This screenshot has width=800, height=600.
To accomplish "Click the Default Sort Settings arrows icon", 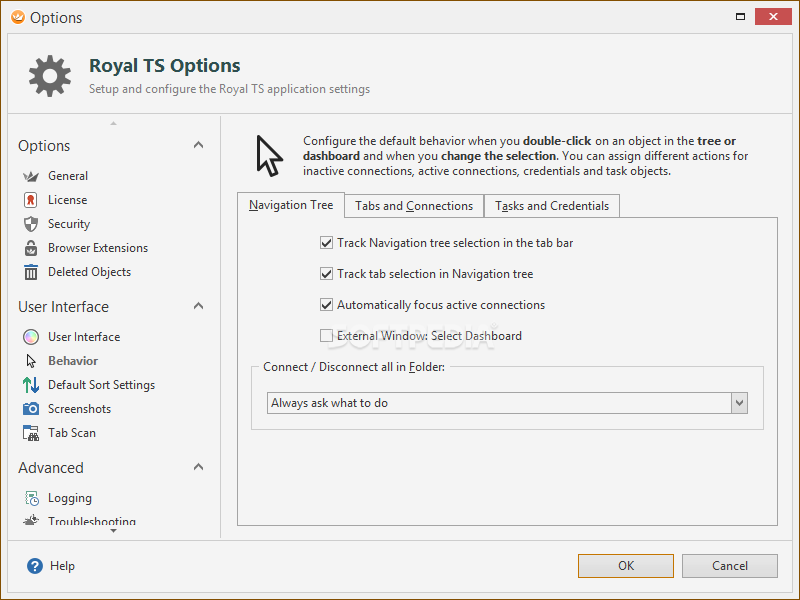I will [x=31, y=385].
